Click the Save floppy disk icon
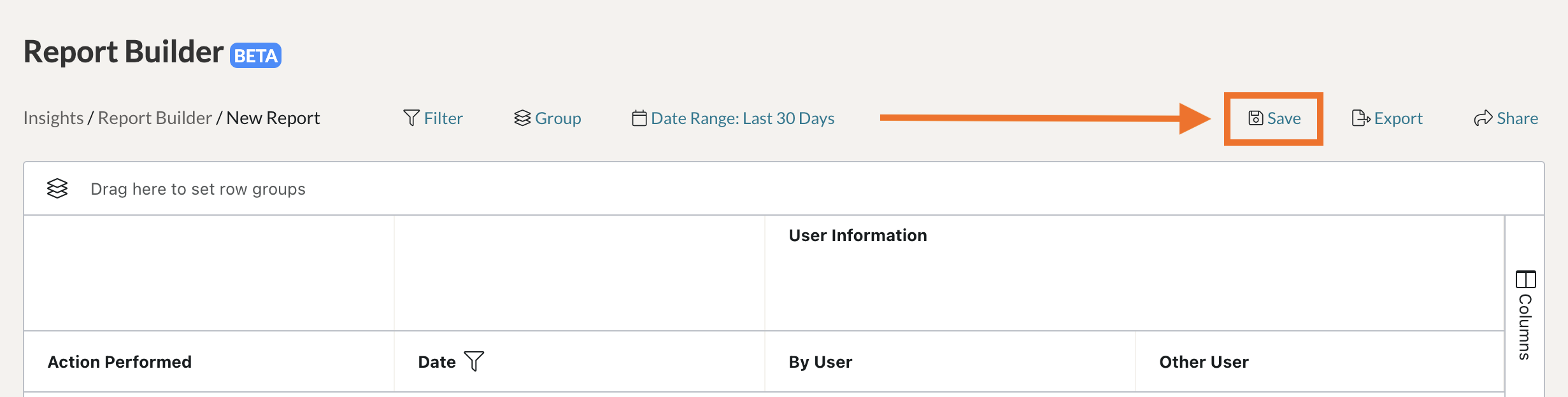The height and width of the screenshot is (397, 1568). (1255, 118)
